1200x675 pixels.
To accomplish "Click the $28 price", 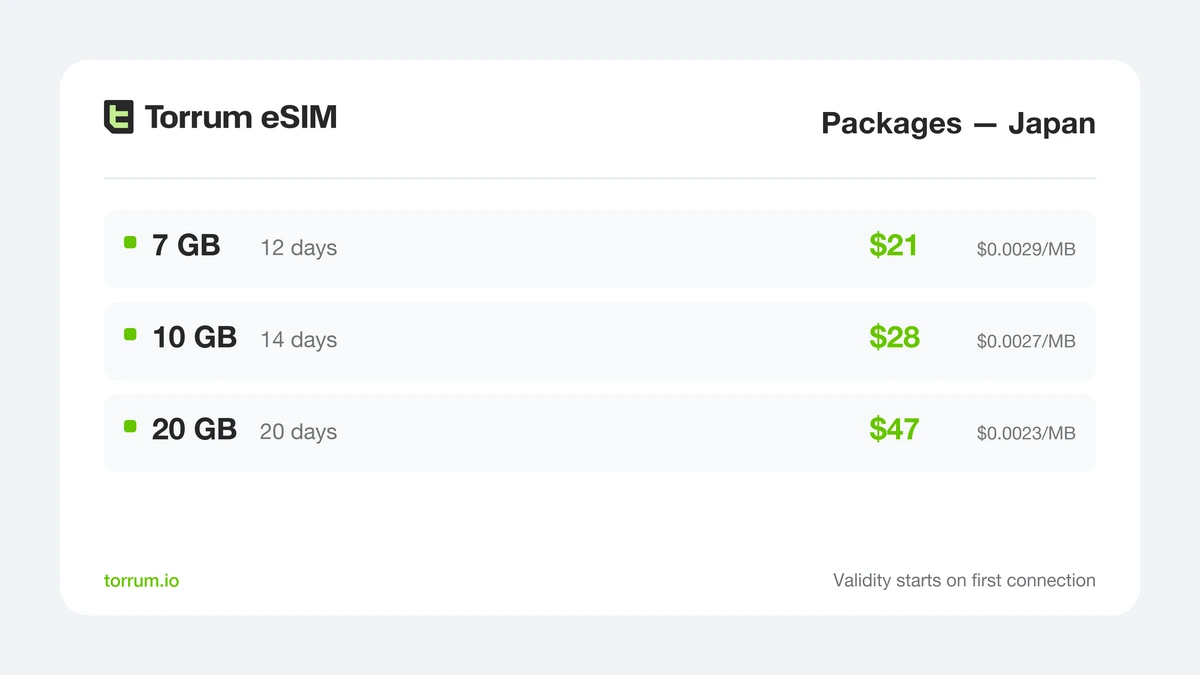I will (x=894, y=337).
